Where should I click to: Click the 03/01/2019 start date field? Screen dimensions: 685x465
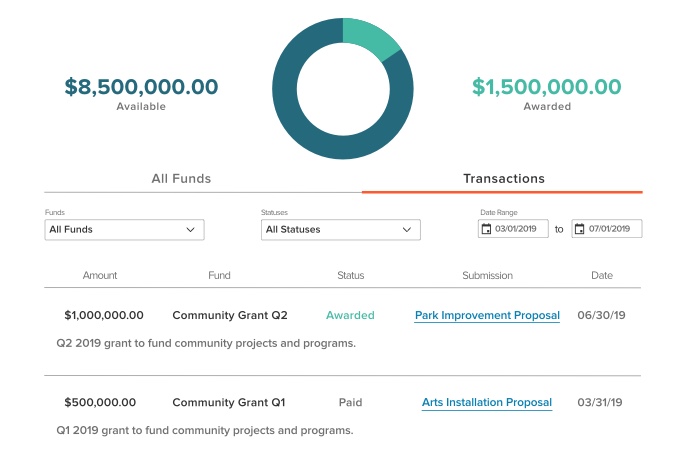click(522, 229)
